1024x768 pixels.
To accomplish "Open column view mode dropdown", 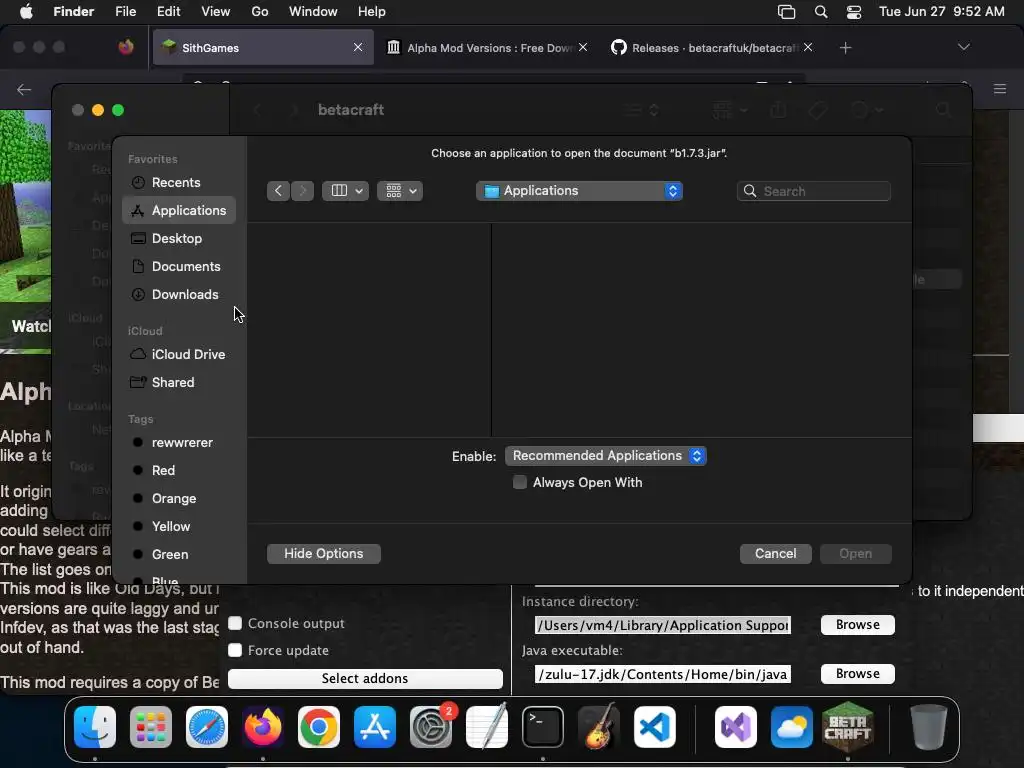I will coord(345,191).
